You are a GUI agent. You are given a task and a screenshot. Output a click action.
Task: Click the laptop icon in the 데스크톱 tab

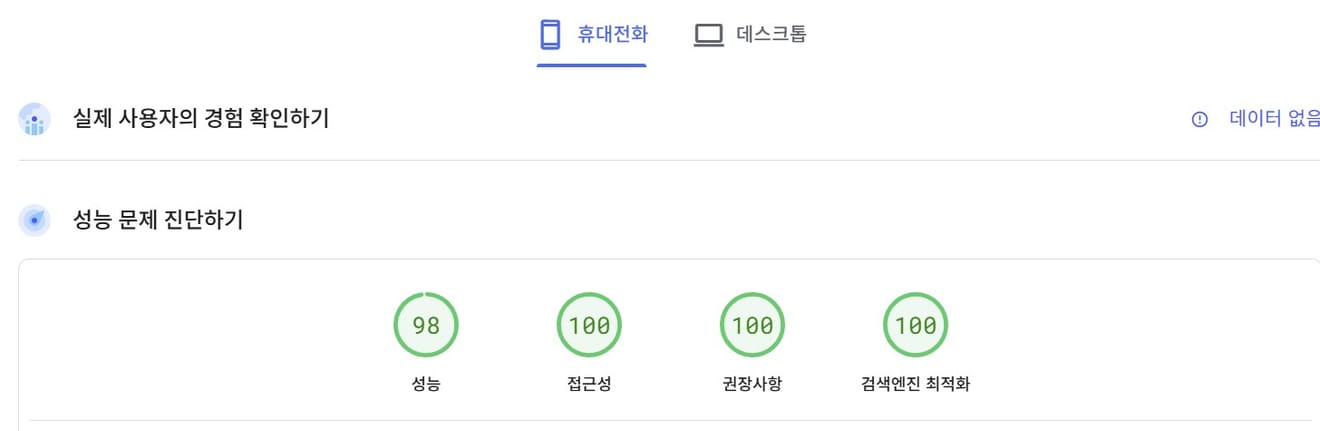708,35
